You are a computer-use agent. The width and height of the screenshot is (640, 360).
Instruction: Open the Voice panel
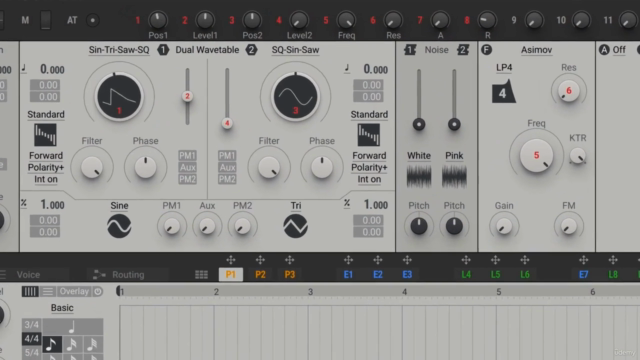tap(28, 275)
